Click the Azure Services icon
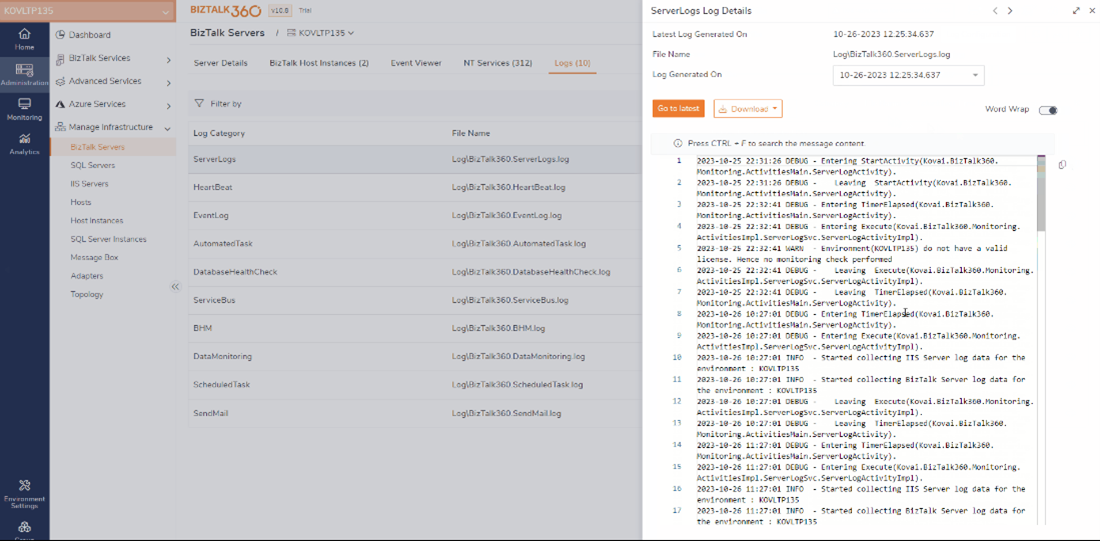Screen dimensions: 1100x541 click(60, 105)
